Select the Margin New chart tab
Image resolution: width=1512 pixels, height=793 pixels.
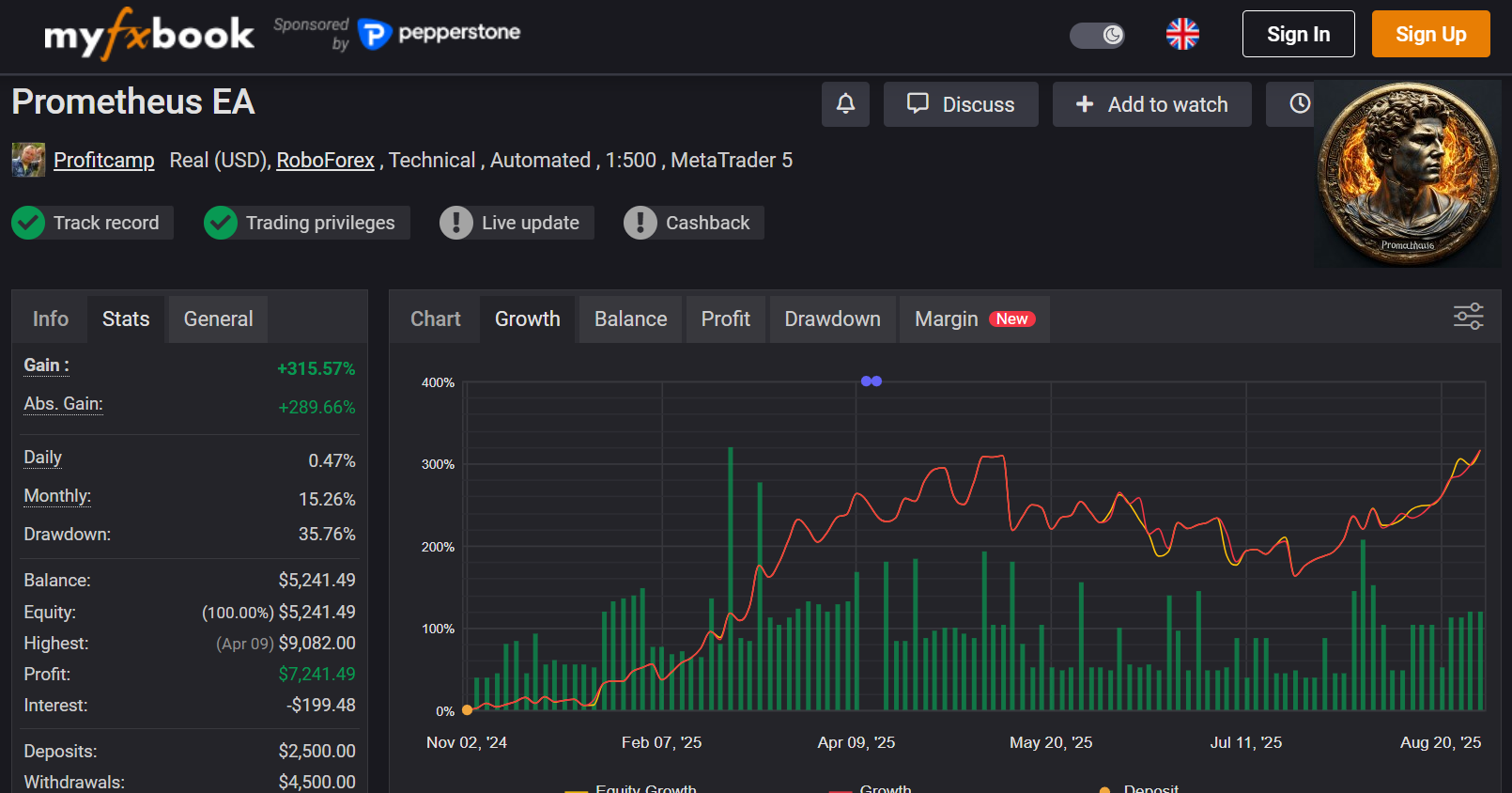point(975,319)
